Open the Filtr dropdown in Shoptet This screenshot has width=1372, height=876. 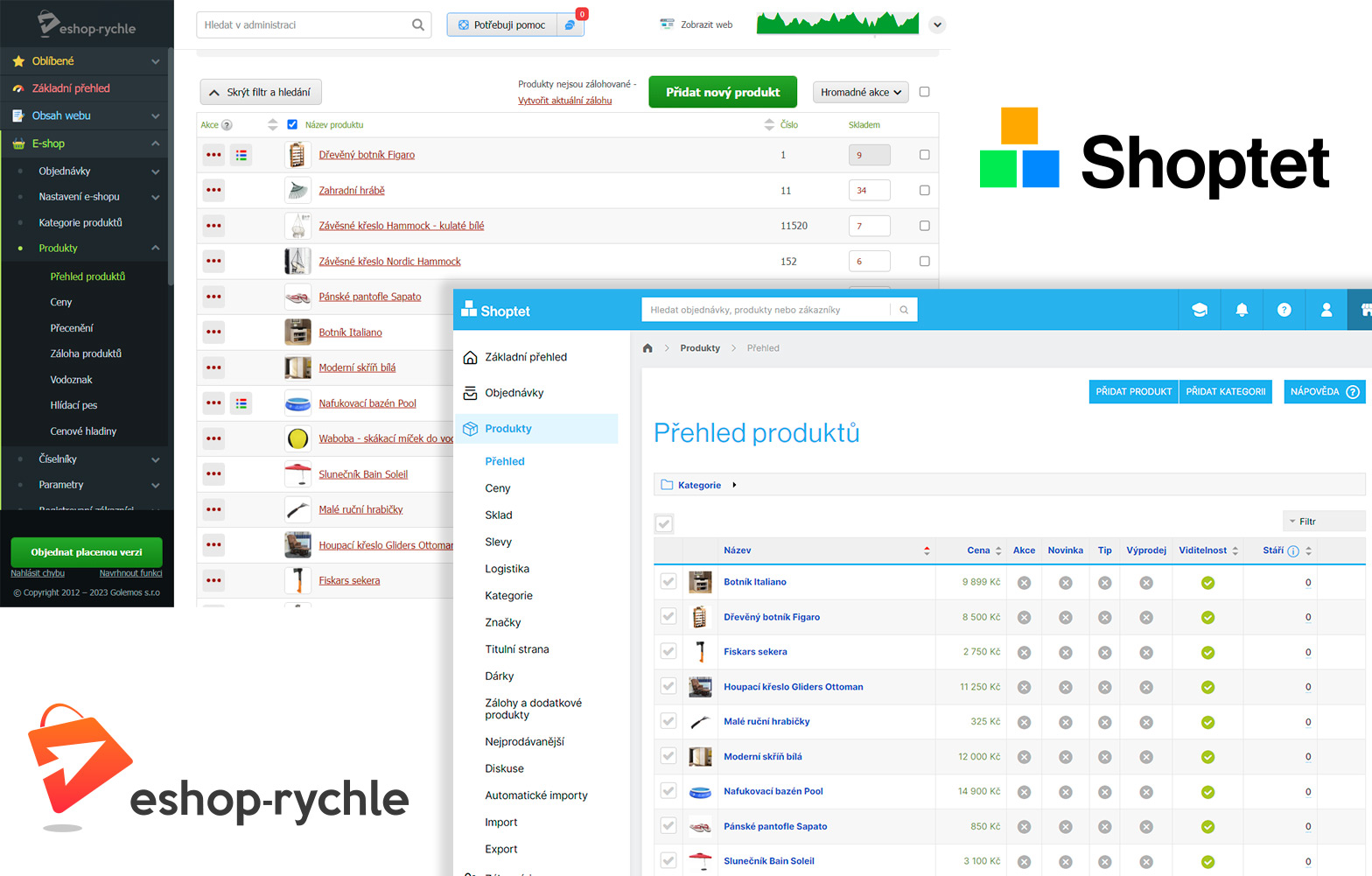pos(1324,522)
